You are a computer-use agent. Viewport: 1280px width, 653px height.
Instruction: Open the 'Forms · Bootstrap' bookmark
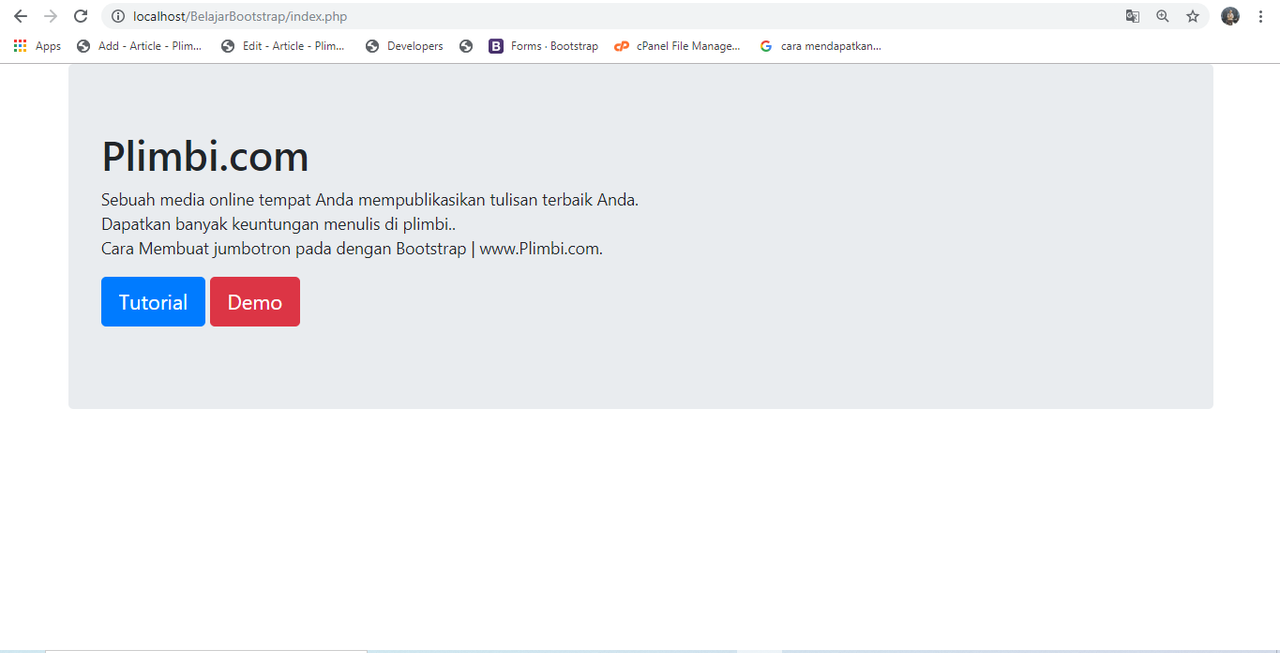543,46
